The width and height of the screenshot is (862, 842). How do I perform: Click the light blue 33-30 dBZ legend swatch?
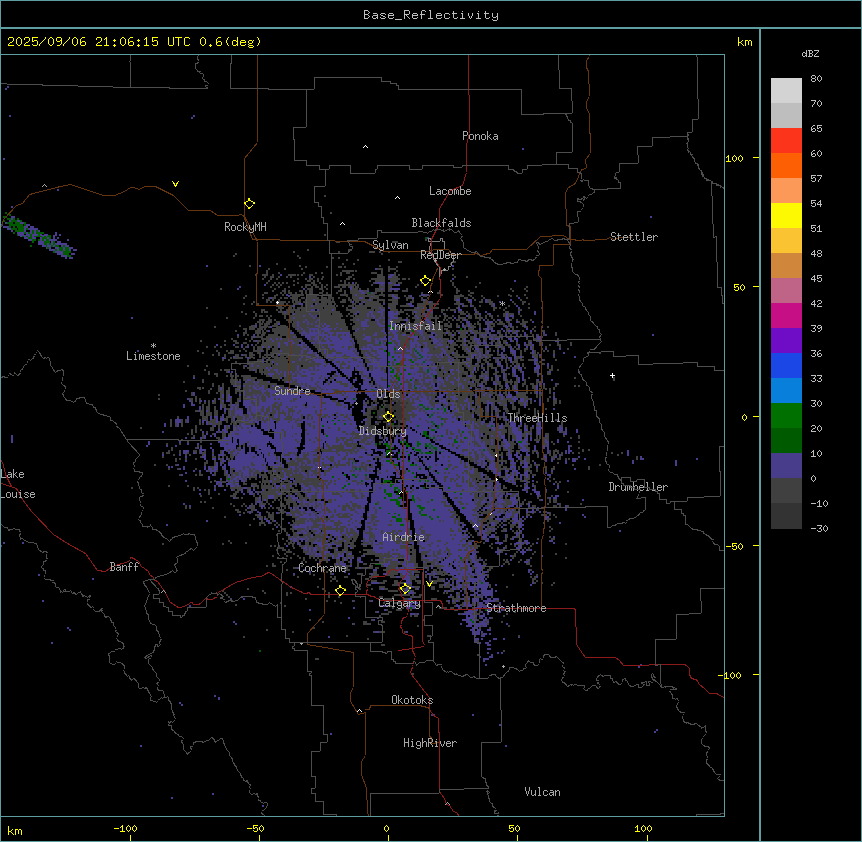pyautogui.click(x=786, y=391)
